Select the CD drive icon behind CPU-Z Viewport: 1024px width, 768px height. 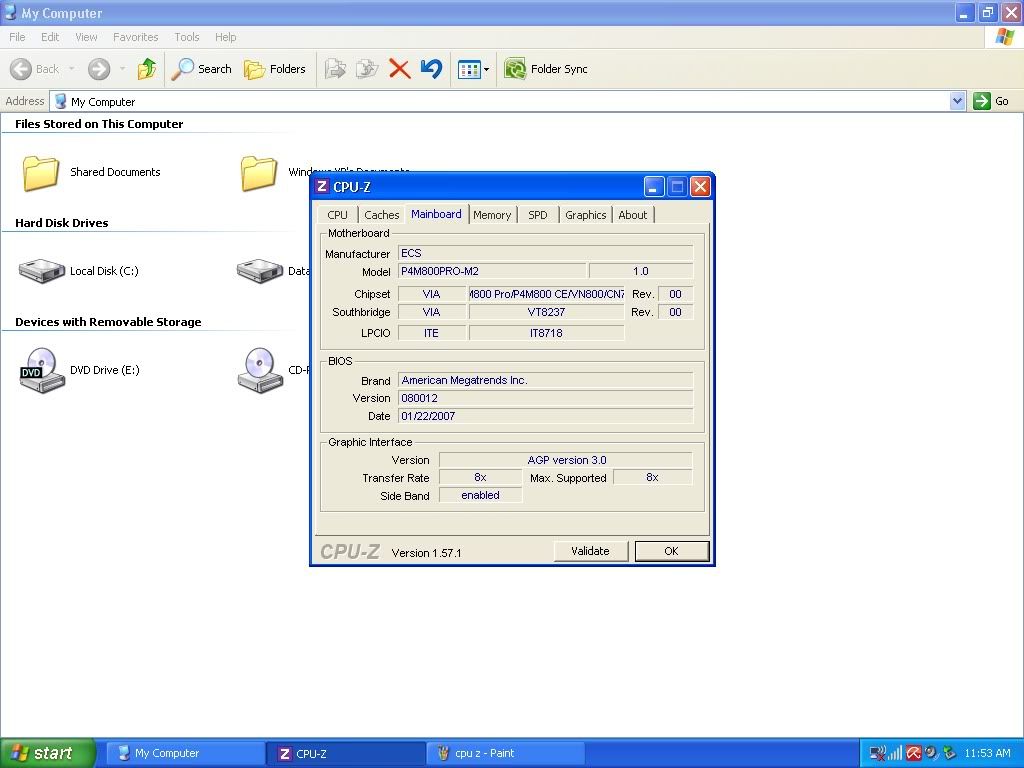pos(260,370)
